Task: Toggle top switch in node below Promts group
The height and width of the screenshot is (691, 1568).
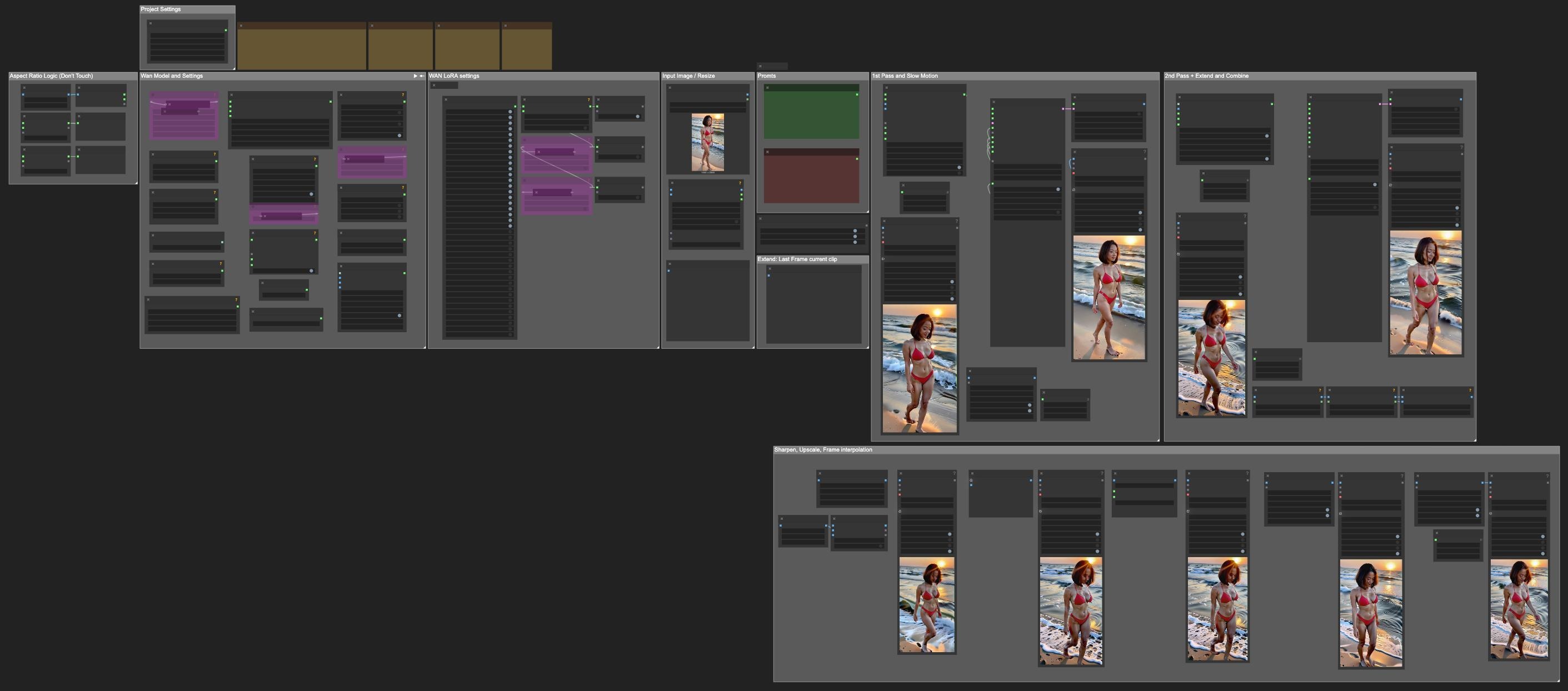Action: pos(855,231)
